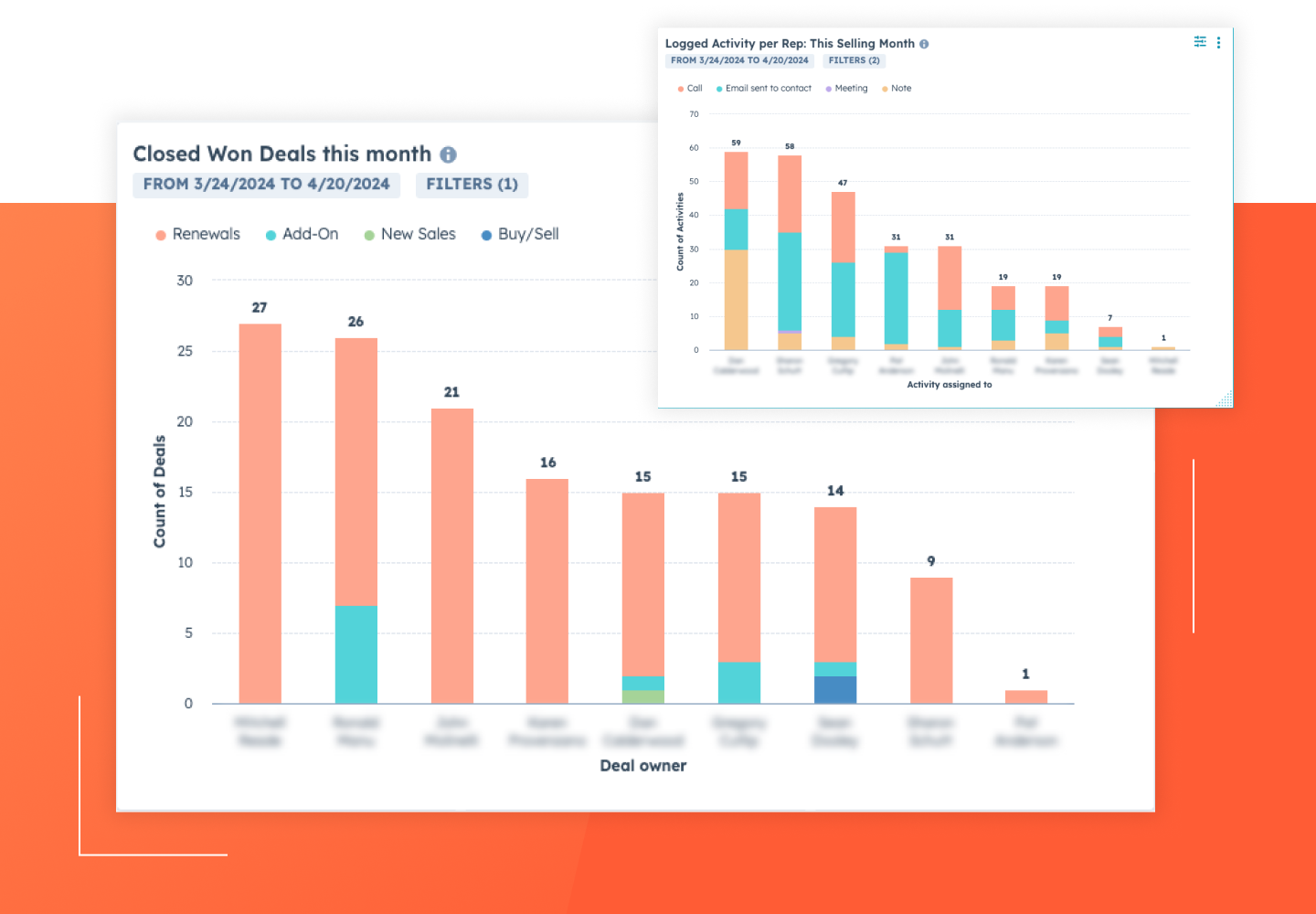Toggle the Add-On legend series
Viewport: 1316px width, 914px height.
coord(302,234)
